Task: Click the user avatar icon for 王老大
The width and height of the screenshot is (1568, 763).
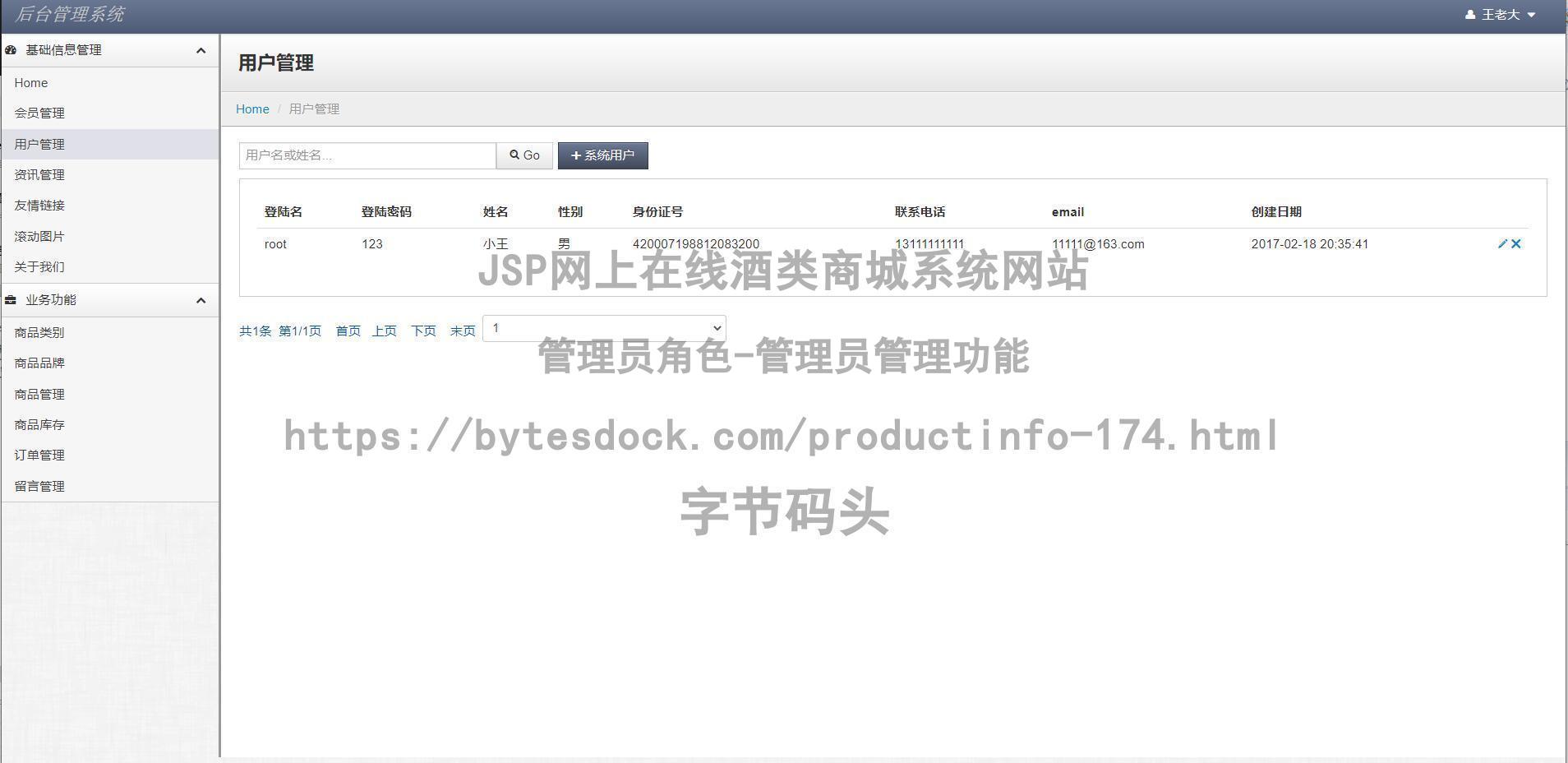Action: coord(1470,15)
